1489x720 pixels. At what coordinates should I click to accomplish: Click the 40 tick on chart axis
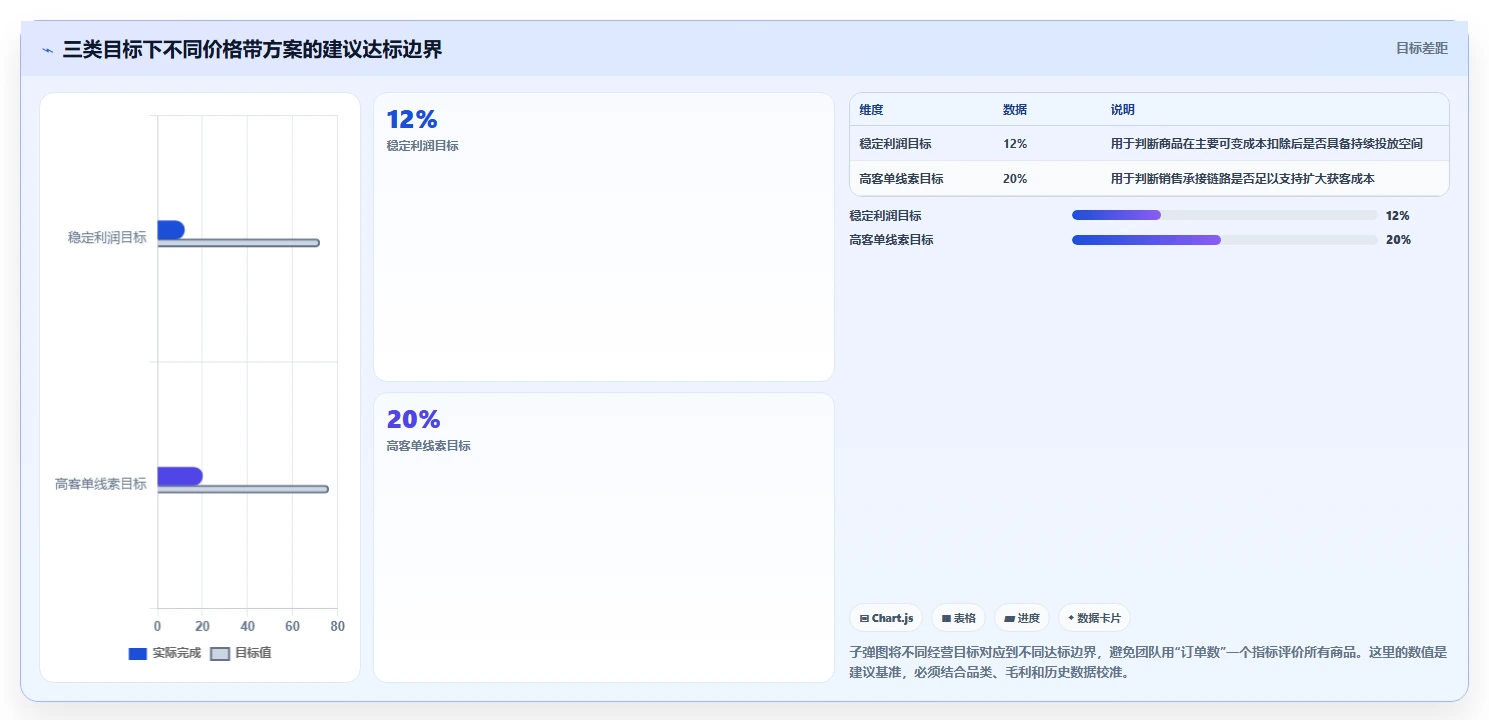click(247, 626)
